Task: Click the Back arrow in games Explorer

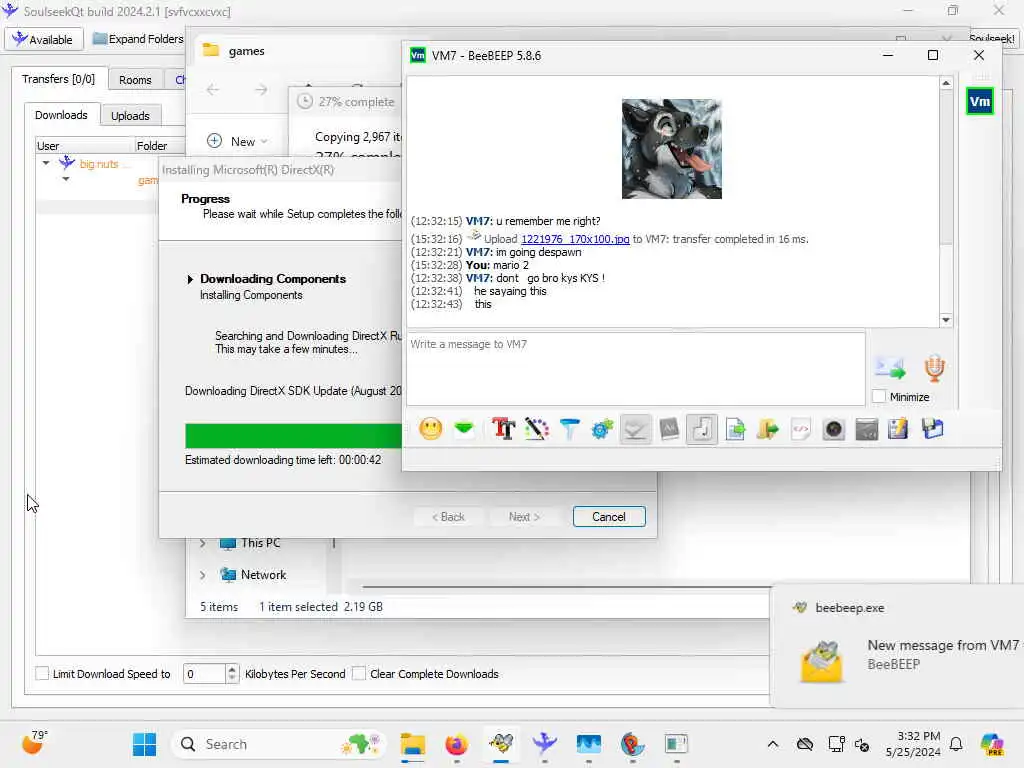Action: tap(212, 89)
